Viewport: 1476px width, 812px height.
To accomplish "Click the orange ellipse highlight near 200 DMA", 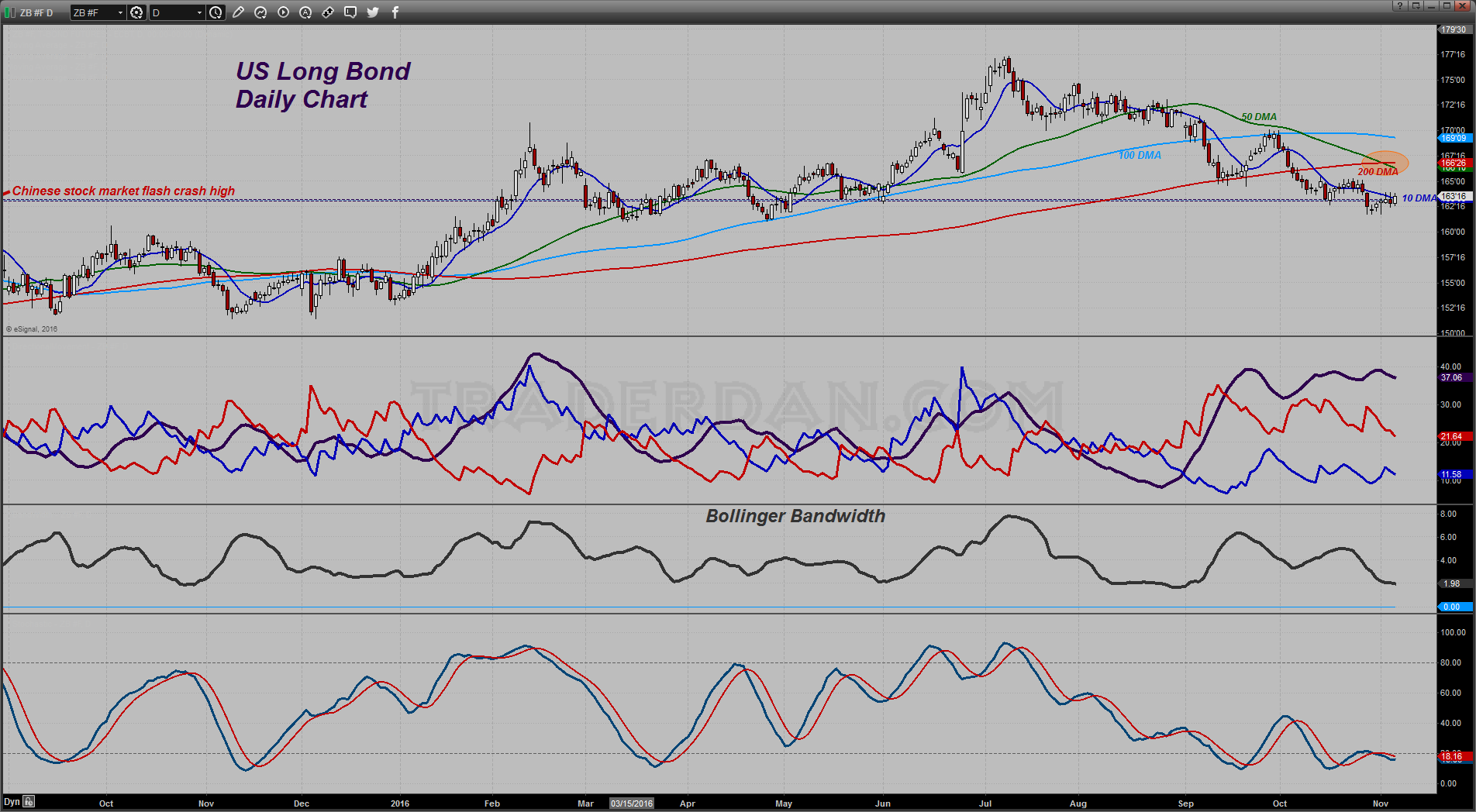I will pos(1384,163).
